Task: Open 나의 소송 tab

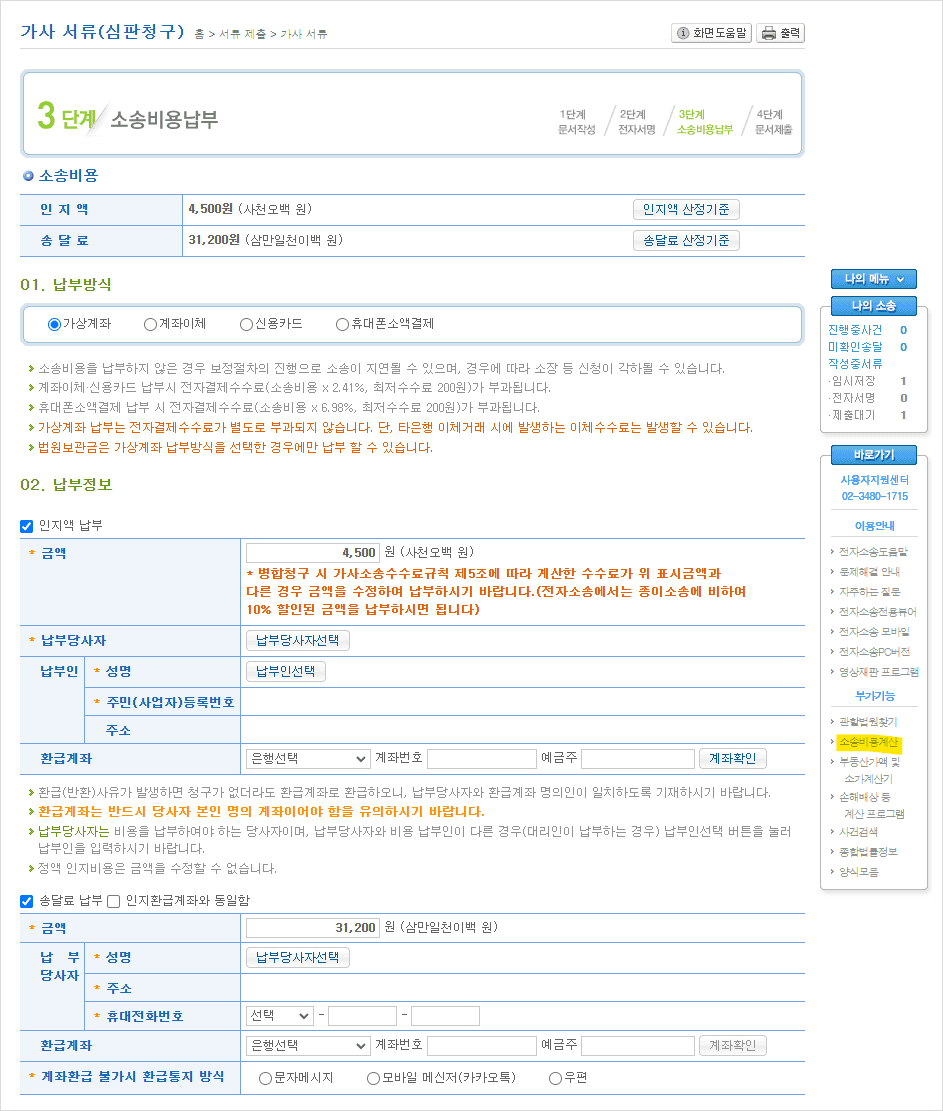Action: (x=874, y=306)
